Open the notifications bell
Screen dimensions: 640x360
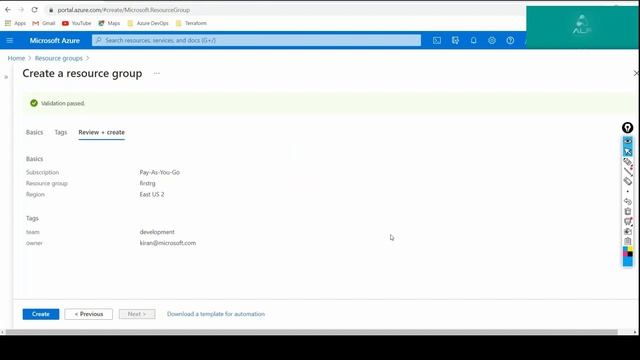pos(473,40)
